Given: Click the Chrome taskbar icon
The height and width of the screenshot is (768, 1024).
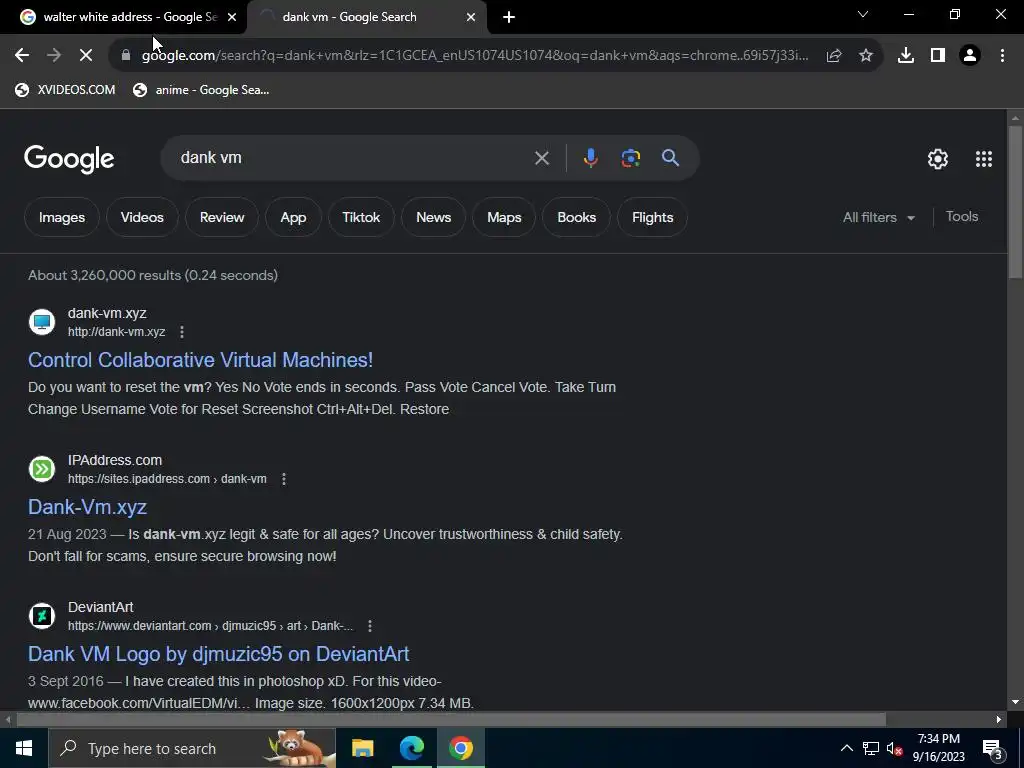Looking at the screenshot, I should click(x=460, y=748).
